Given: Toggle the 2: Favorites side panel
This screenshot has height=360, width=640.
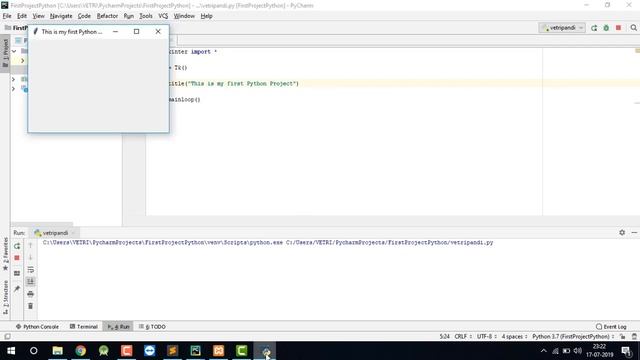Looking at the screenshot, I should pyautogui.click(x=5, y=254).
